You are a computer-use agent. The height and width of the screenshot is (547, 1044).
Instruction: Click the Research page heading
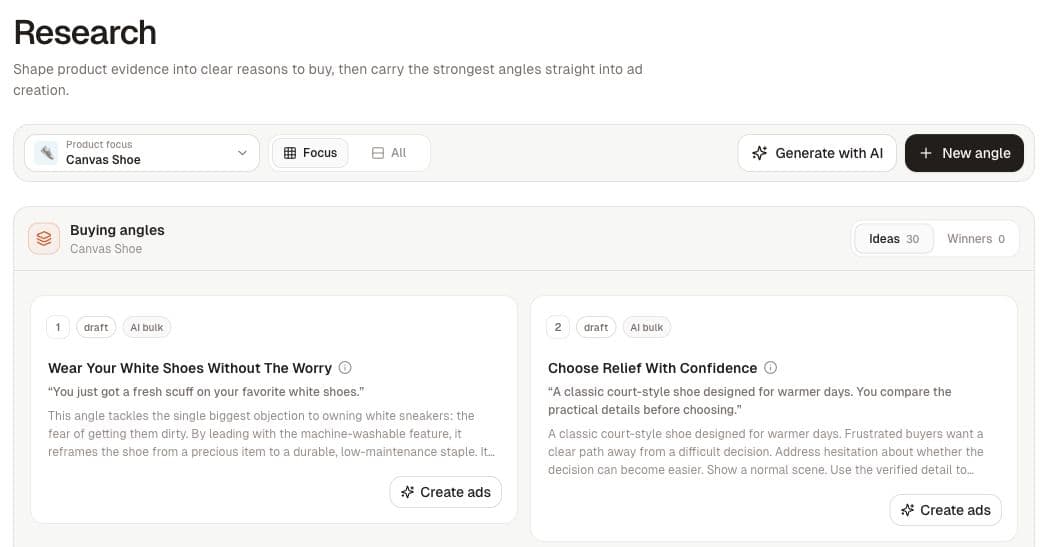(x=85, y=33)
